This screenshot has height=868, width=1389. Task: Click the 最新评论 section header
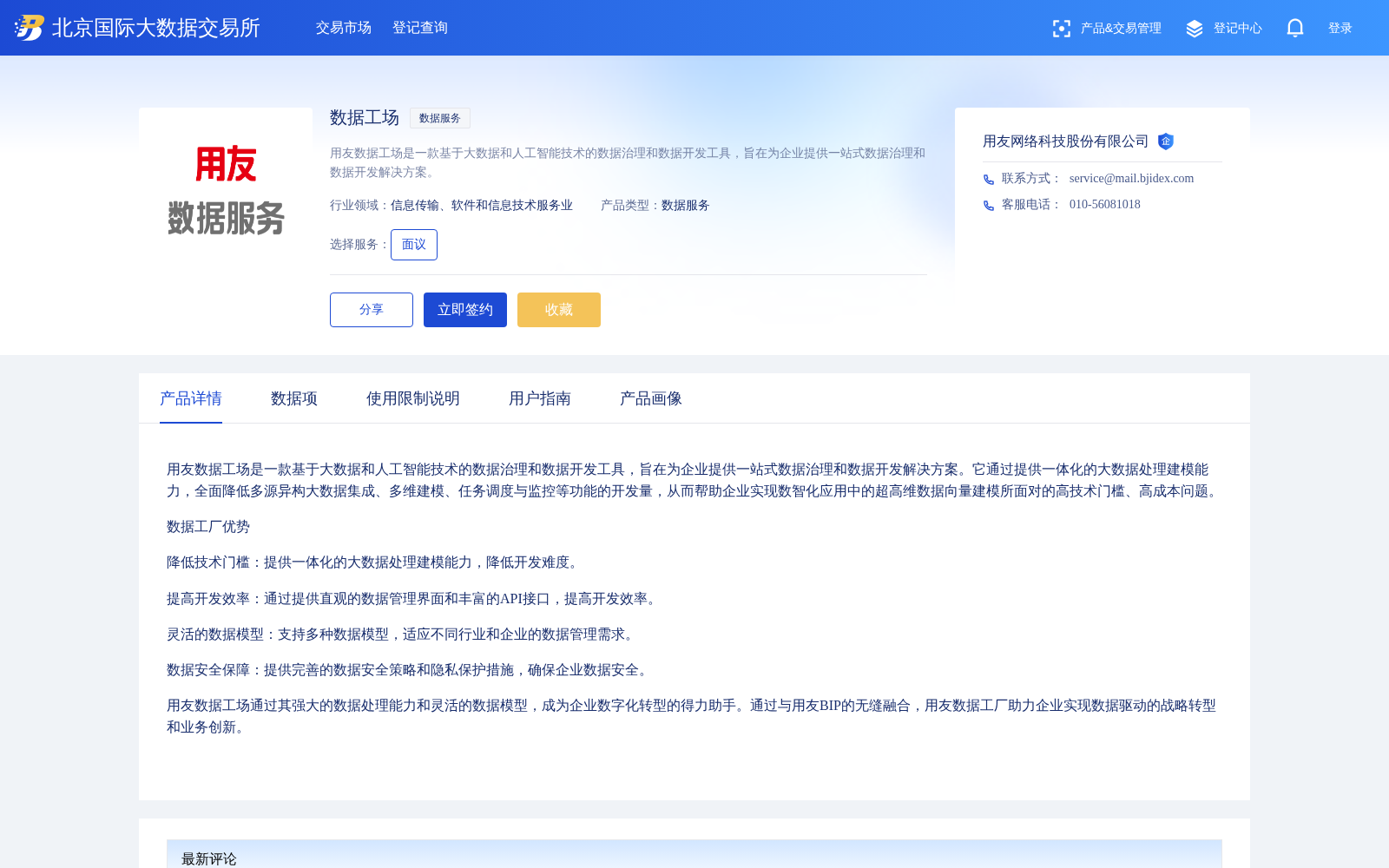click(x=694, y=856)
